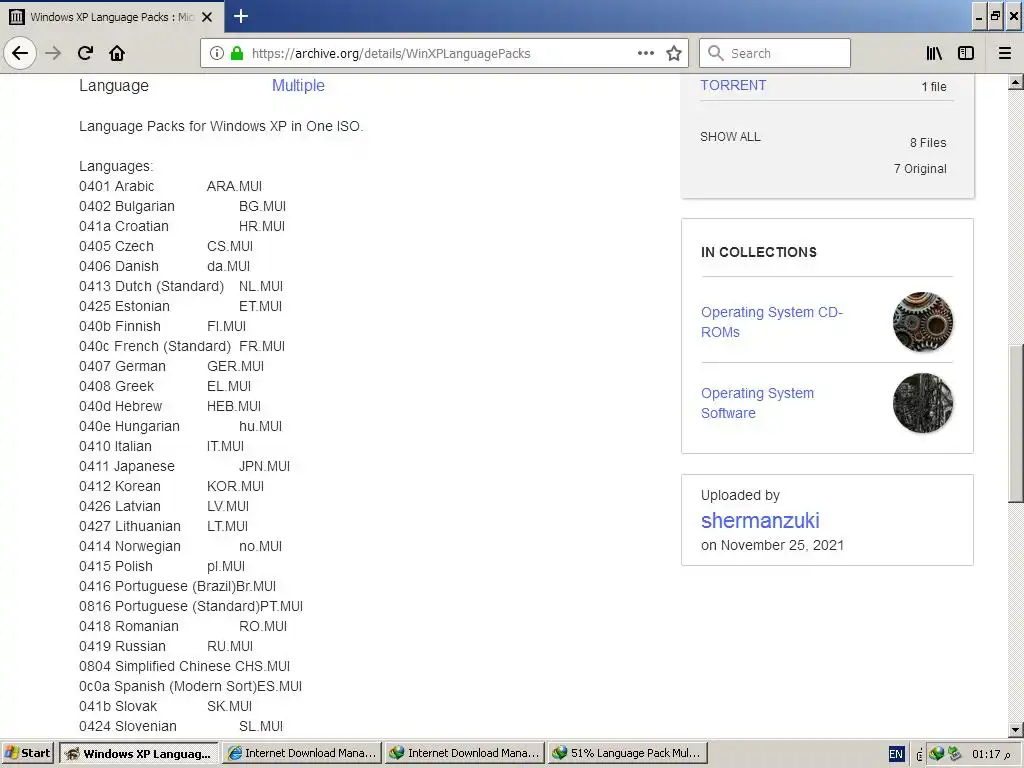The height and width of the screenshot is (768, 1024).
Task: Click the '8 Files' count text
Action: pyautogui.click(x=928, y=142)
